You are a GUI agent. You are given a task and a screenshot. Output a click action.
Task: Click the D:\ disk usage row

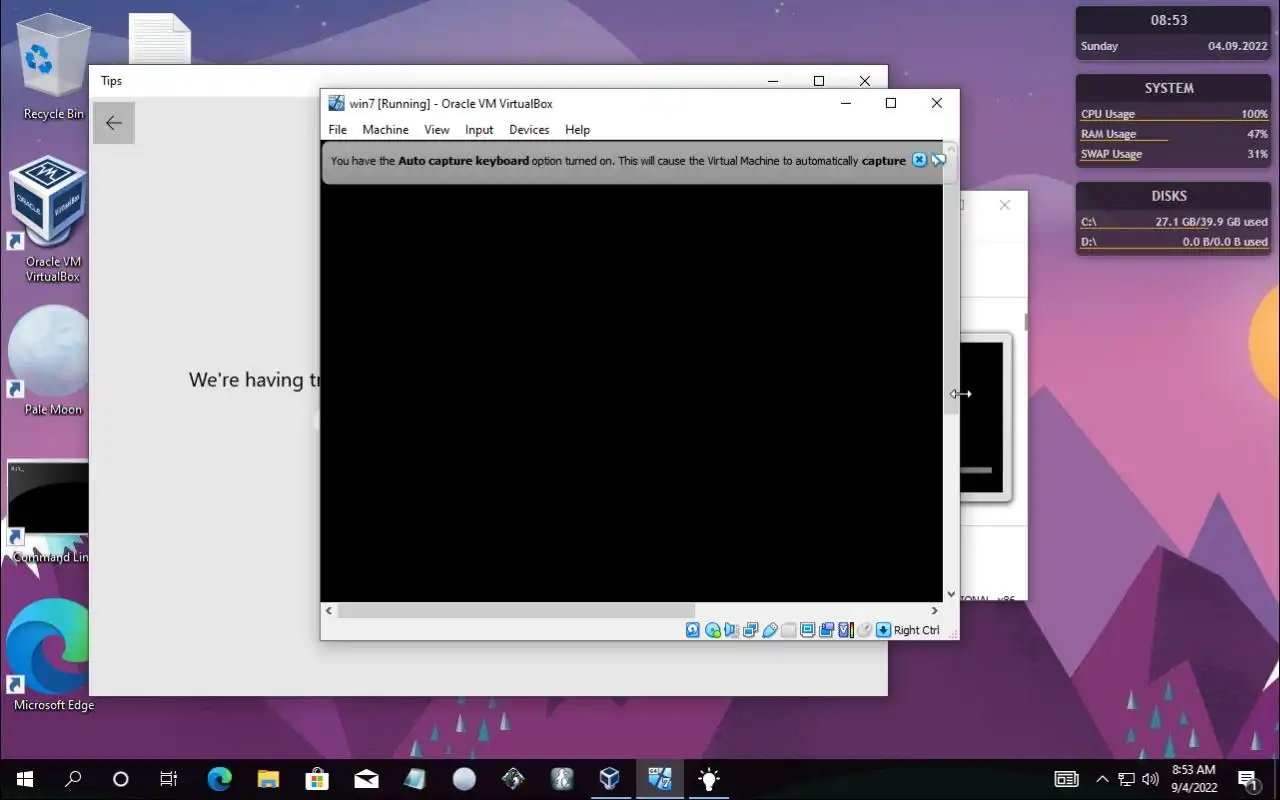point(1173,242)
